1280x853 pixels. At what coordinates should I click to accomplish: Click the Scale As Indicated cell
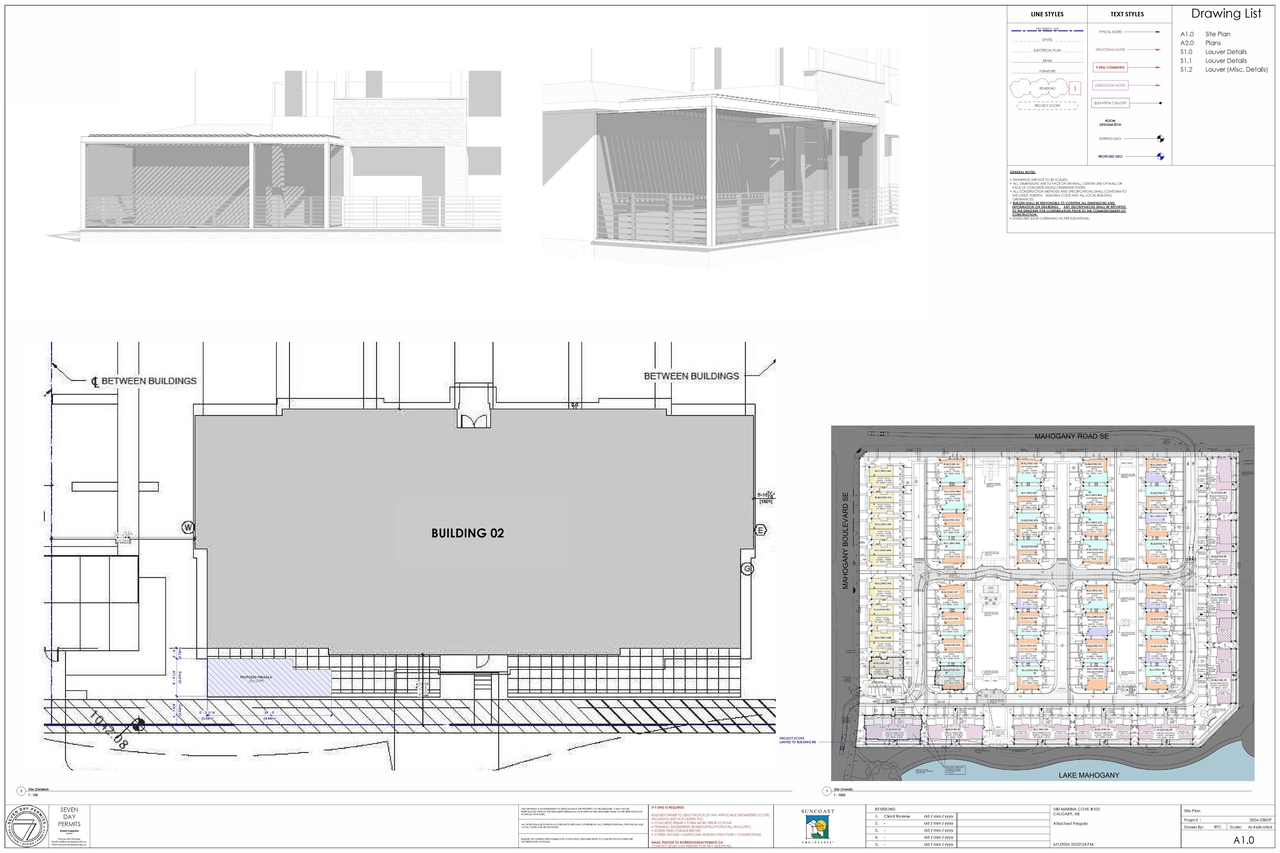point(1250,827)
